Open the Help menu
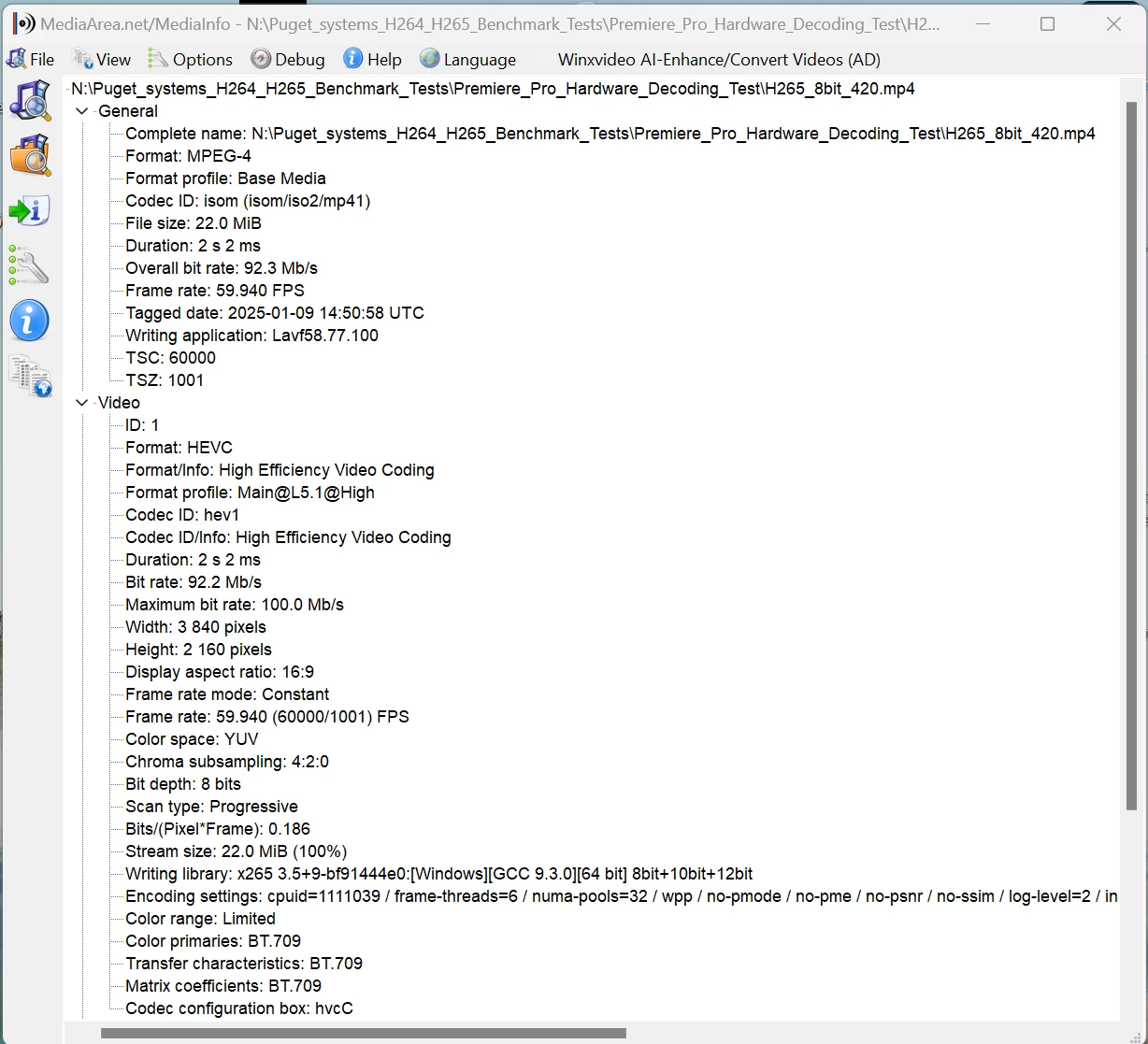The height and width of the screenshot is (1044, 1148). (x=372, y=59)
